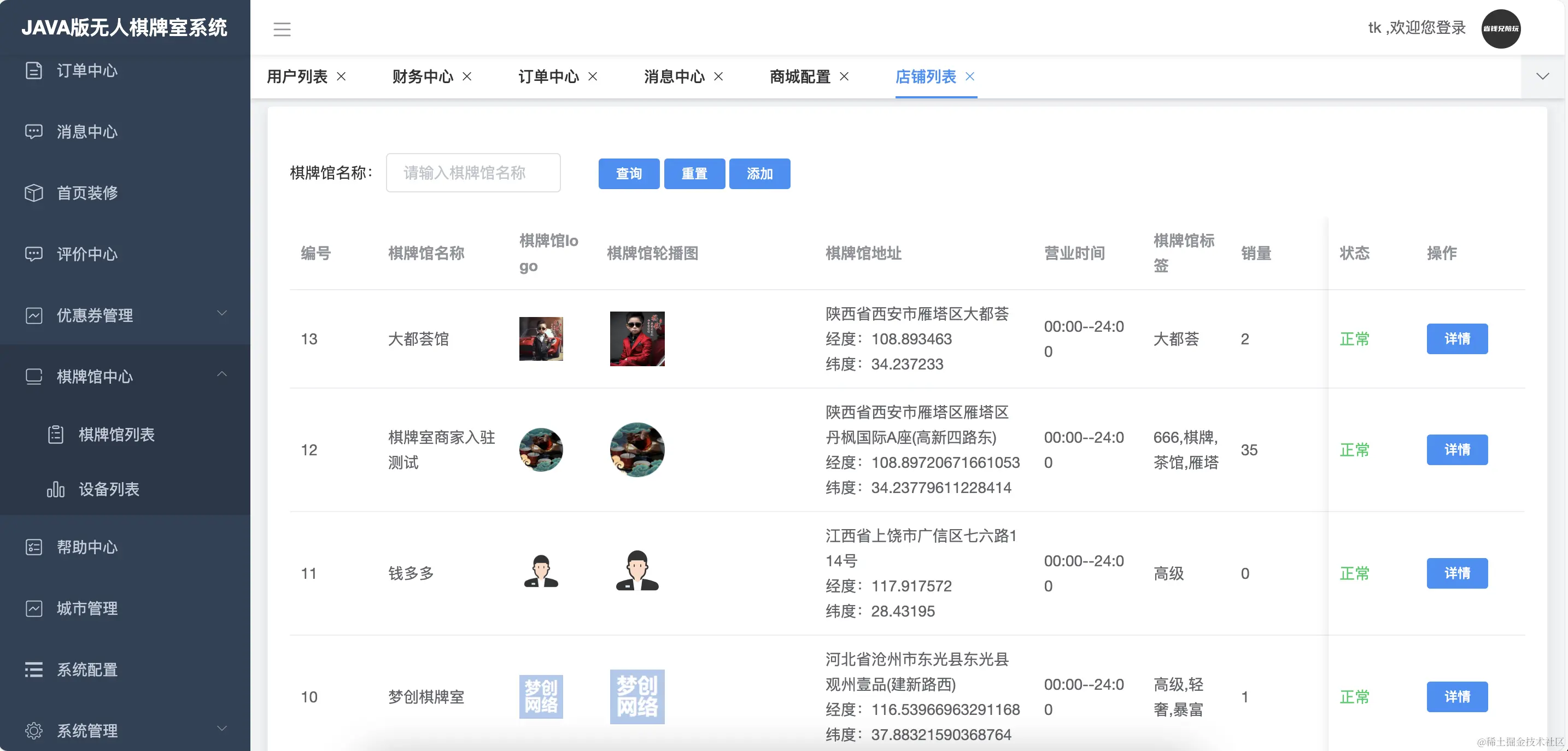This screenshot has width=1568, height=751.
Task: Select the 城市管理 sidebar icon
Action: coord(33,608)
